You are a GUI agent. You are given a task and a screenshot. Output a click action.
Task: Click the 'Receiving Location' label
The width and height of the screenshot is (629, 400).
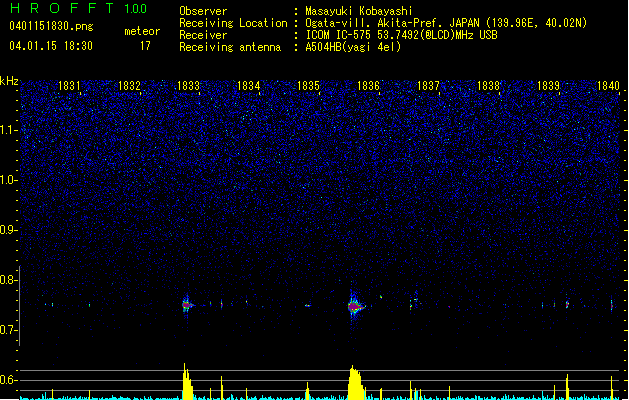[x=233, y=23]
